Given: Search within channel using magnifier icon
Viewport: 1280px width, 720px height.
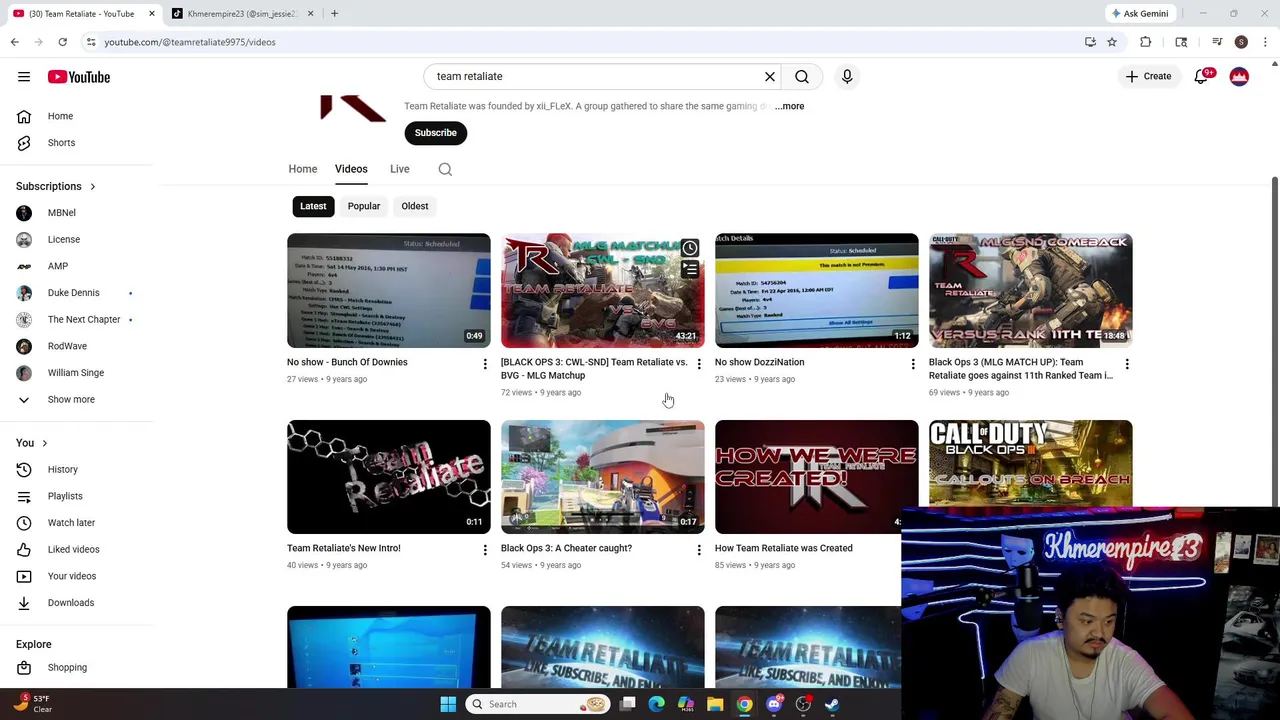Looking at the screenshot, I should (x=445, y=169).
